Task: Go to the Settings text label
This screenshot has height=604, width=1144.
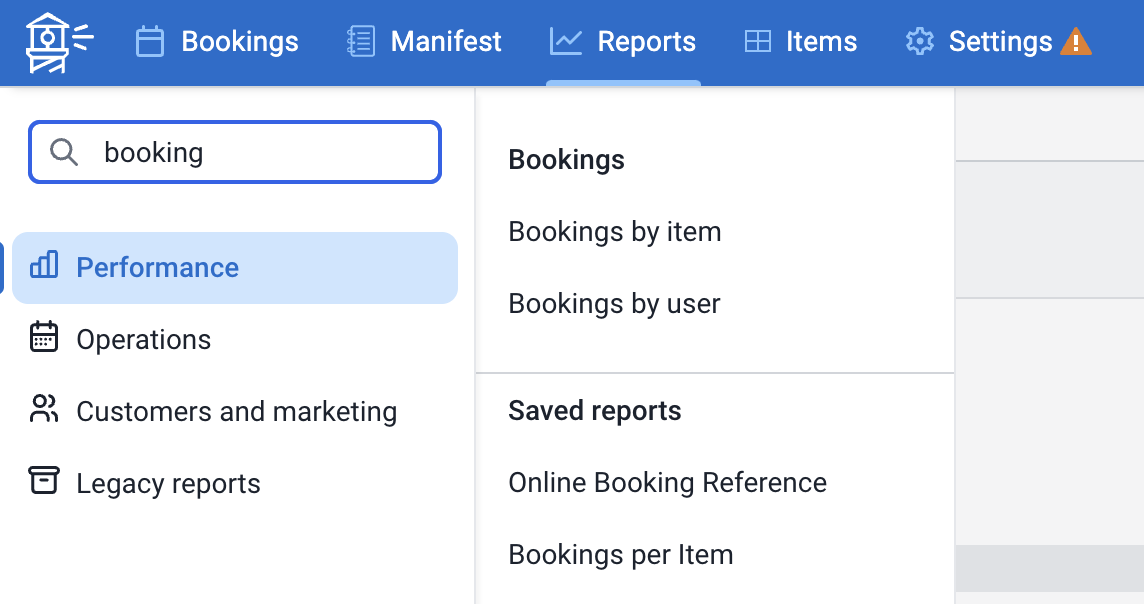Action: click(x=1000, y=42)
